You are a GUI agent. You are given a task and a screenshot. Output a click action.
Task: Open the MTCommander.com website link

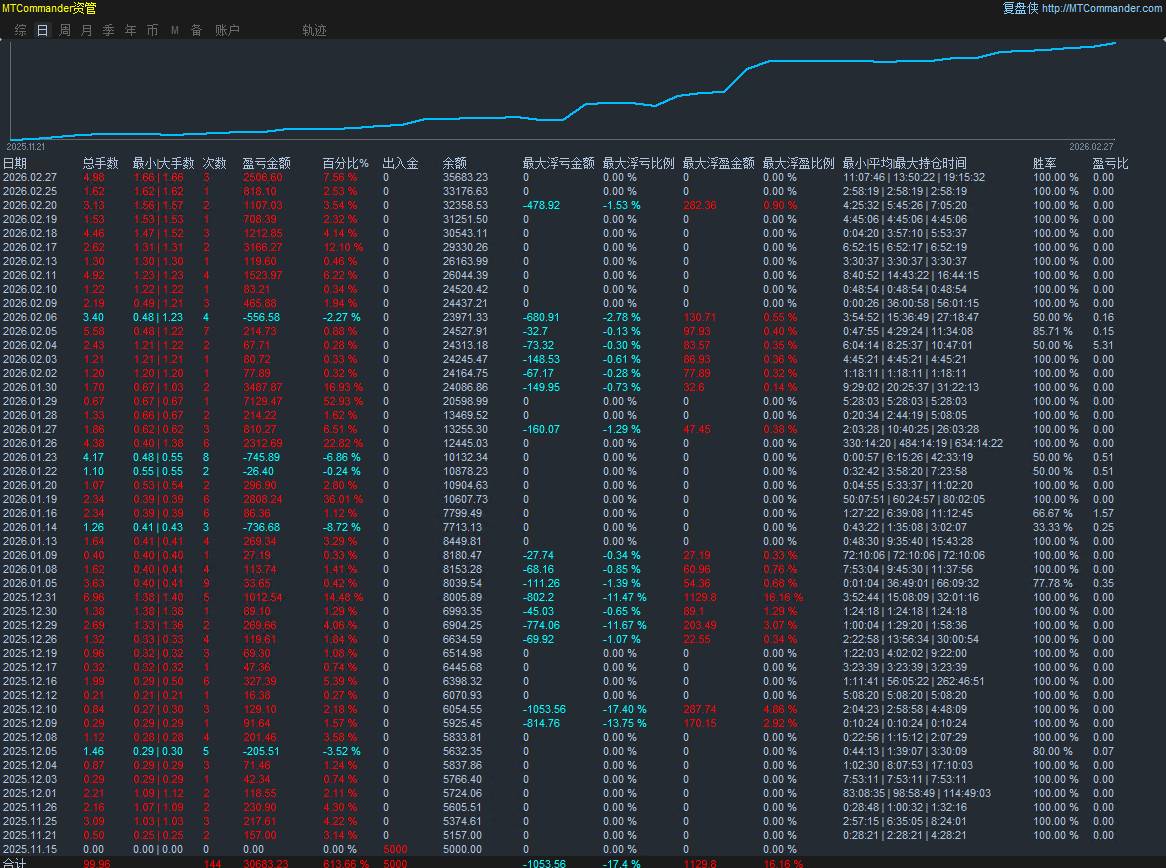coord(1102,8)
